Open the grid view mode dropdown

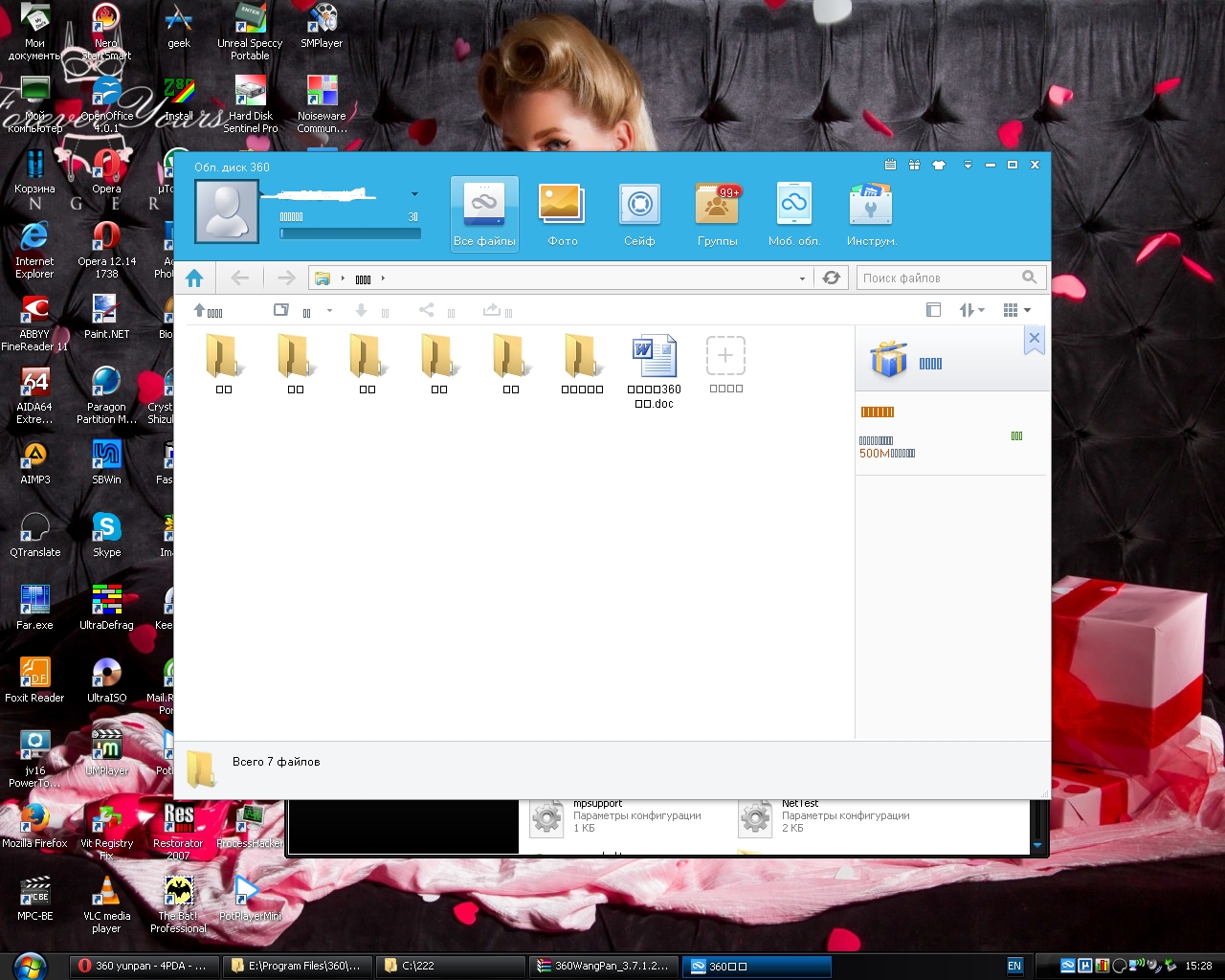1016,310
